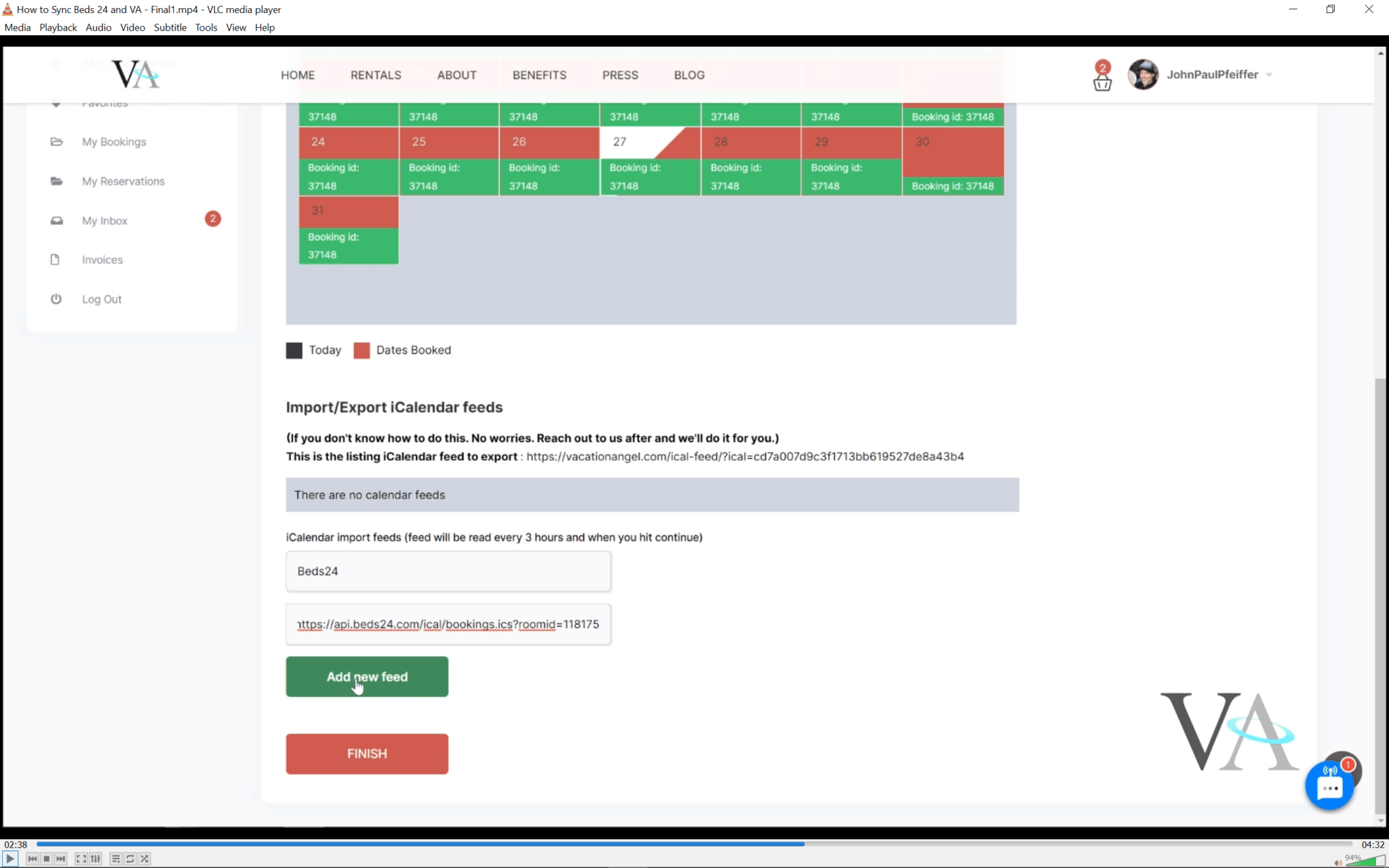The width and height of the screenshot is (1389, 868).
Task: Open the Subtitle menu
Action: click(170, 27)
